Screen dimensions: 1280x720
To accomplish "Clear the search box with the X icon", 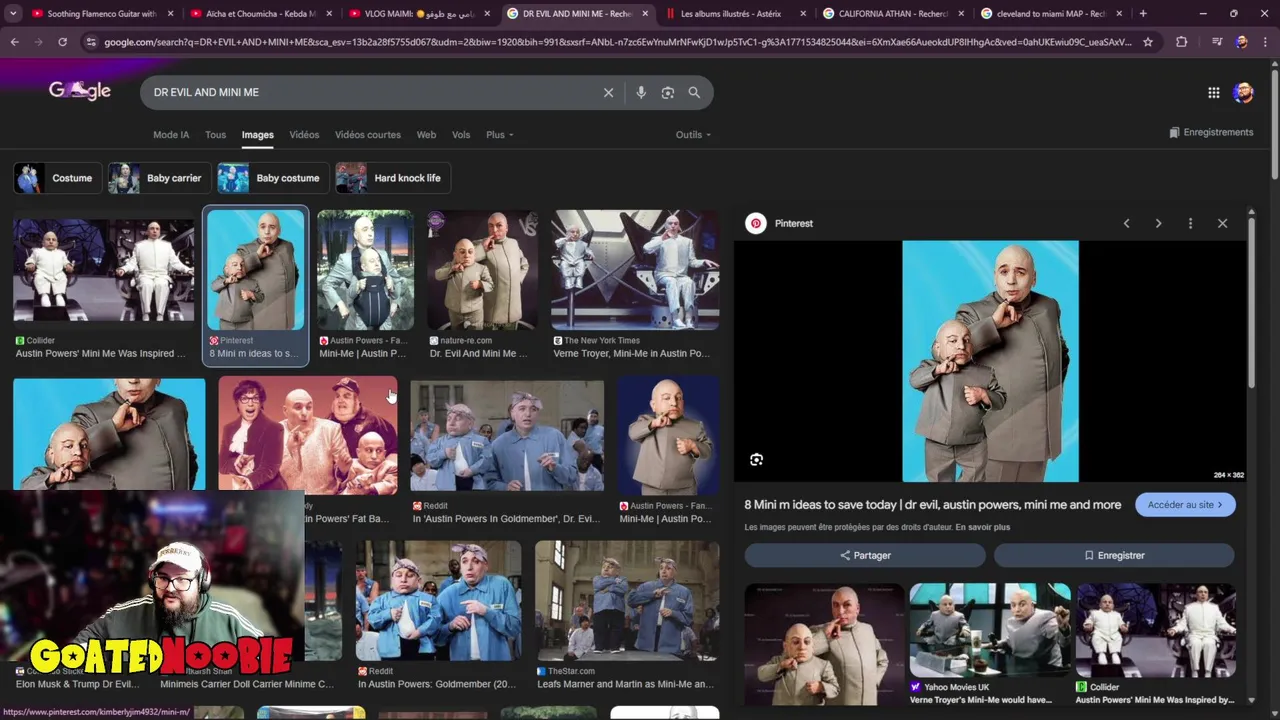I will tap(608, 92).
